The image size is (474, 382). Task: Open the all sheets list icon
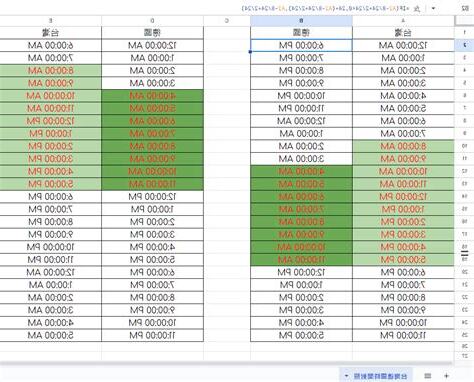pos(428,376)
